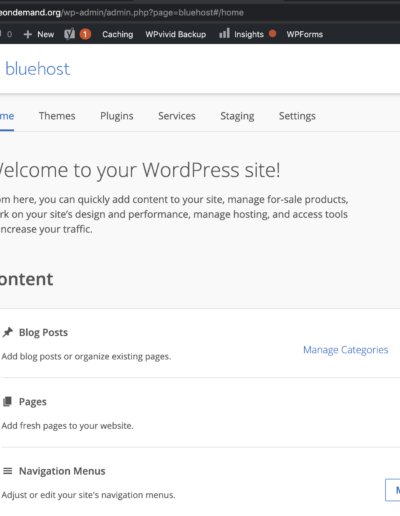Open WPForms in admin bar
400x516 pixels.
pos(305,34)
